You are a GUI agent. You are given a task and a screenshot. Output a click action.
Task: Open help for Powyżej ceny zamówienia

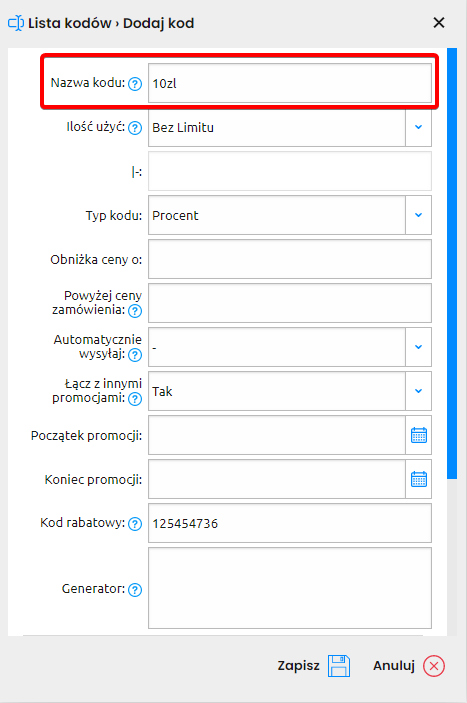tap(135, 311)
